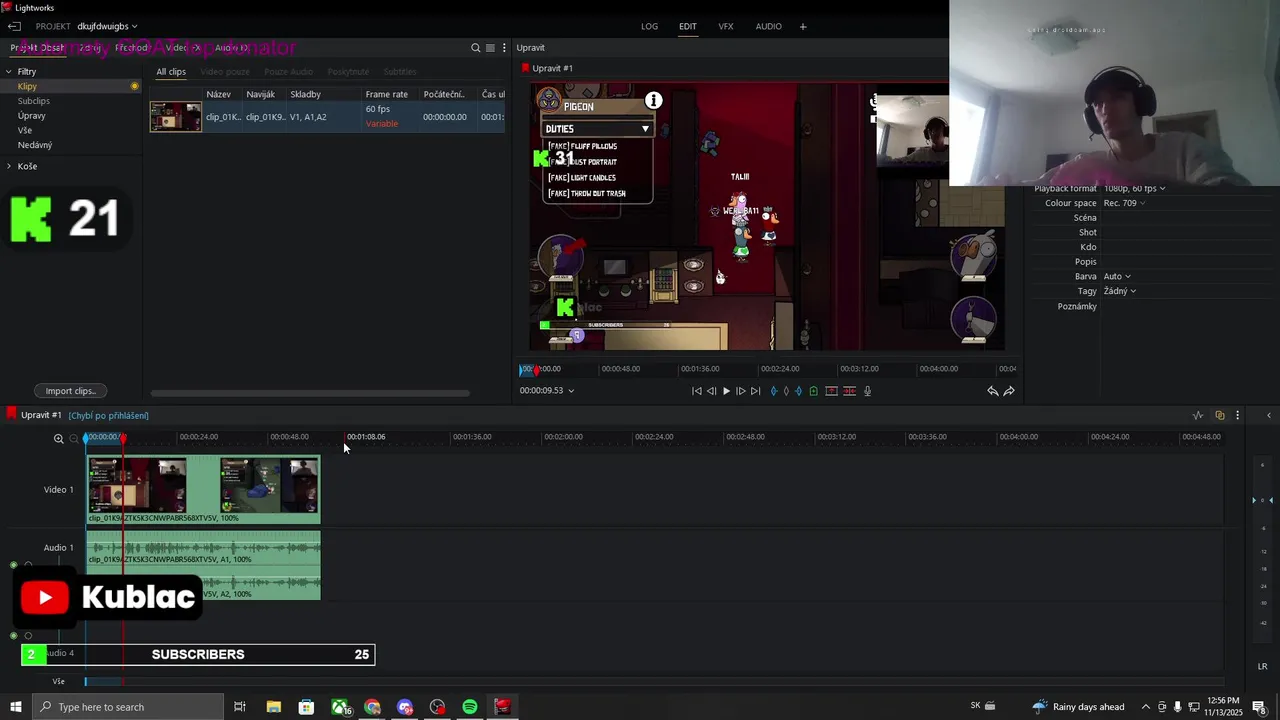
Task: Open the Tagy Žádný dropdown
Action: (1120, 291)
